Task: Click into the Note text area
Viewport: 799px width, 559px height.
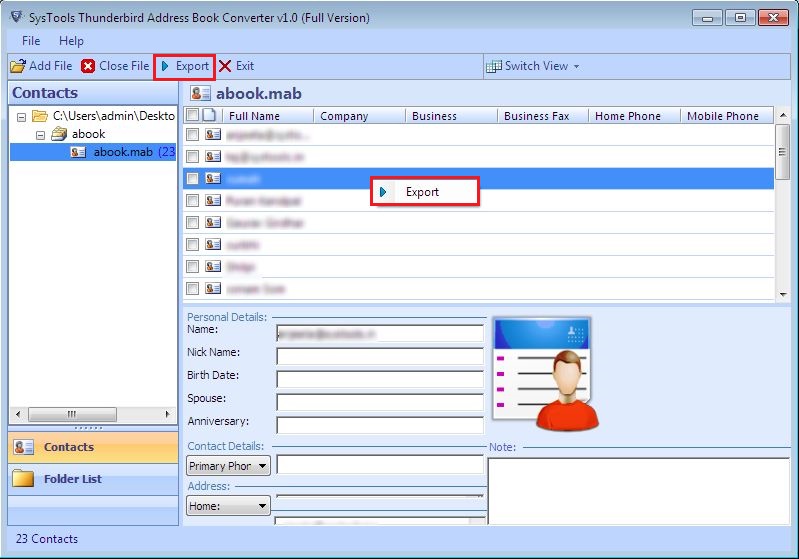Action: (x=638, y=491)
